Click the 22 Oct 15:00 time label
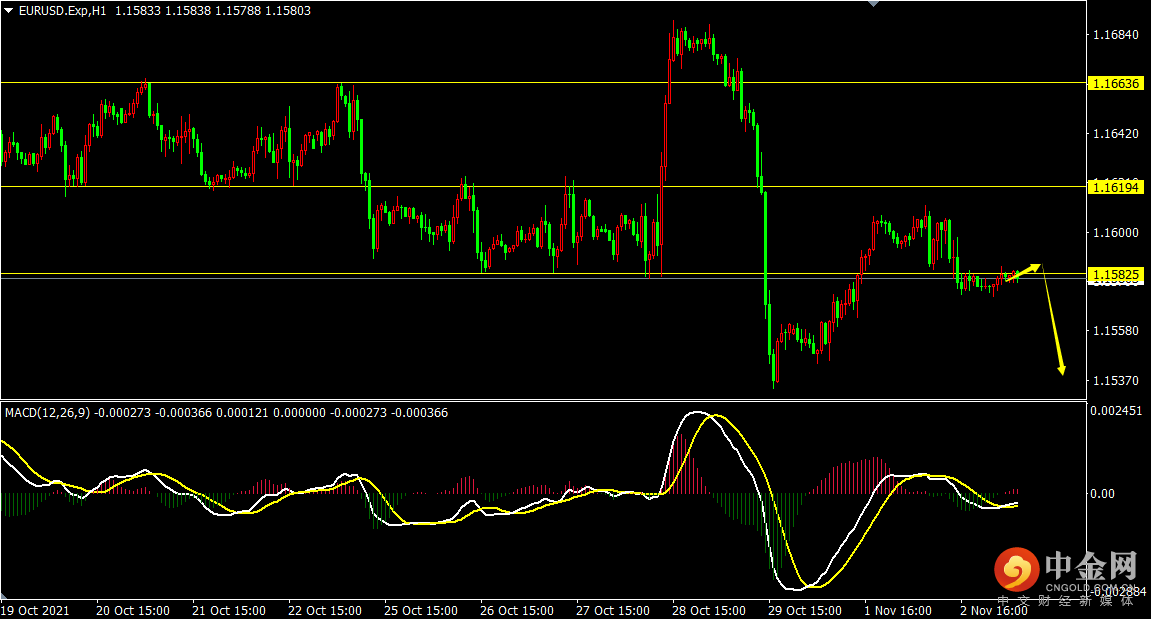The height and width of the screenshot is (619, 1151). coord(325,611)
